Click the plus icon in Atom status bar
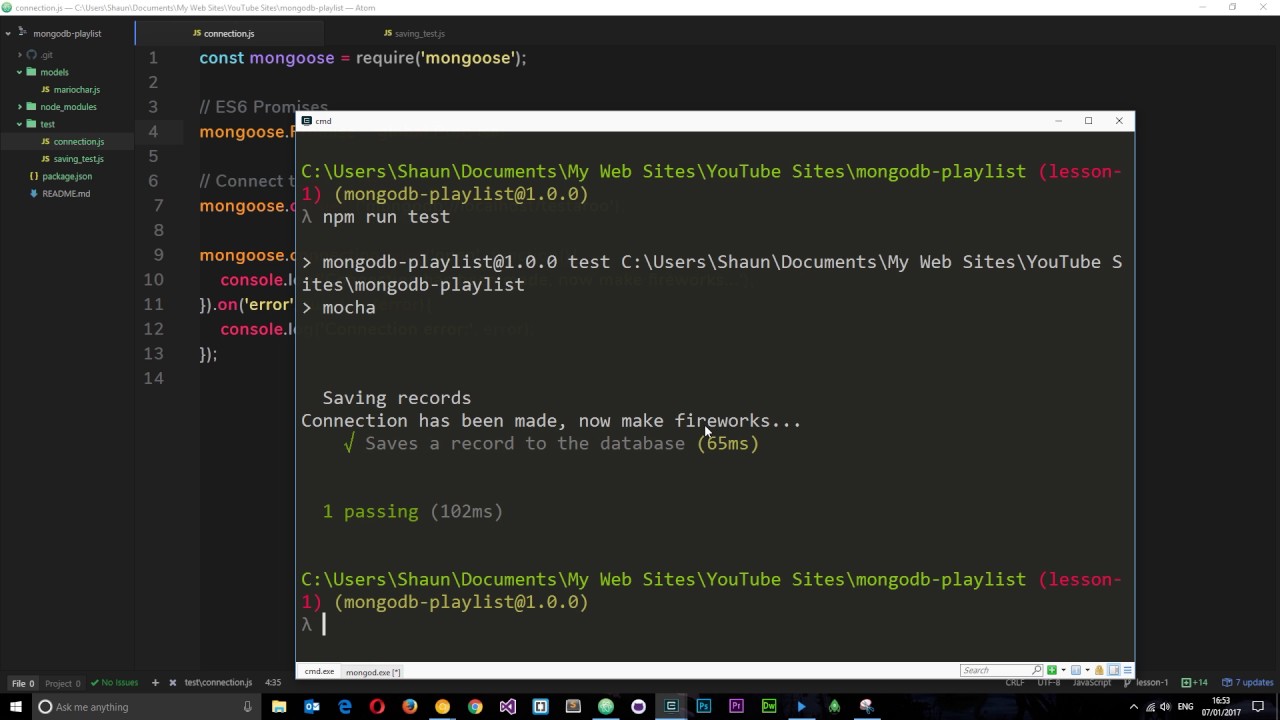 (x=155, y=683)
